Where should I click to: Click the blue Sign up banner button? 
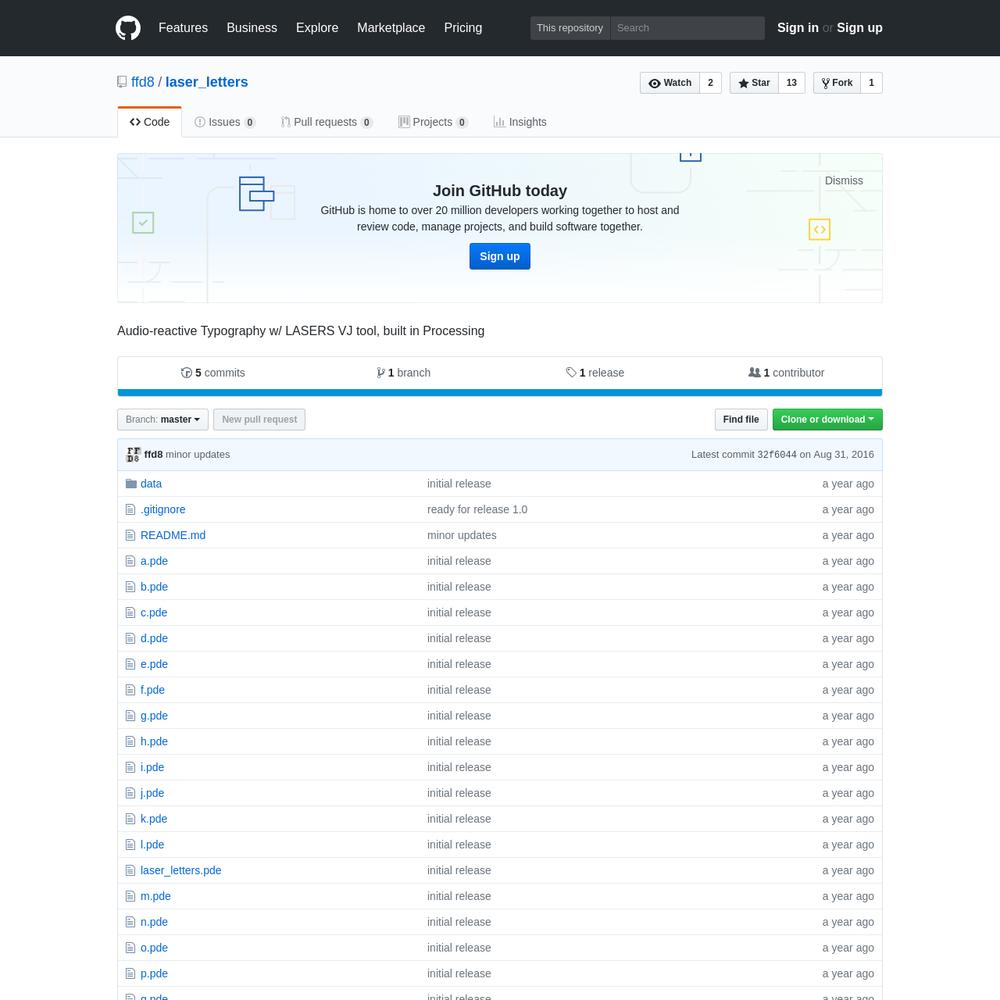[499, 256]
